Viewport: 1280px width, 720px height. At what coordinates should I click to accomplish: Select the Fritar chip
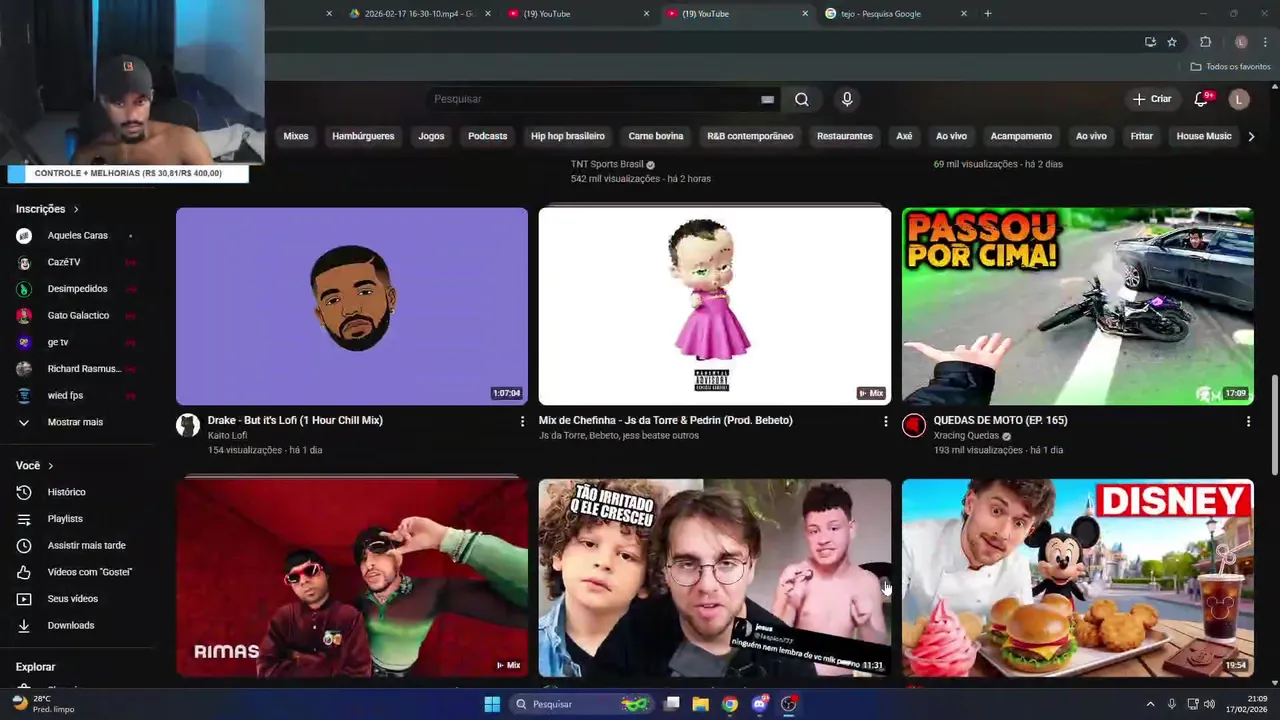[1142, 136]
